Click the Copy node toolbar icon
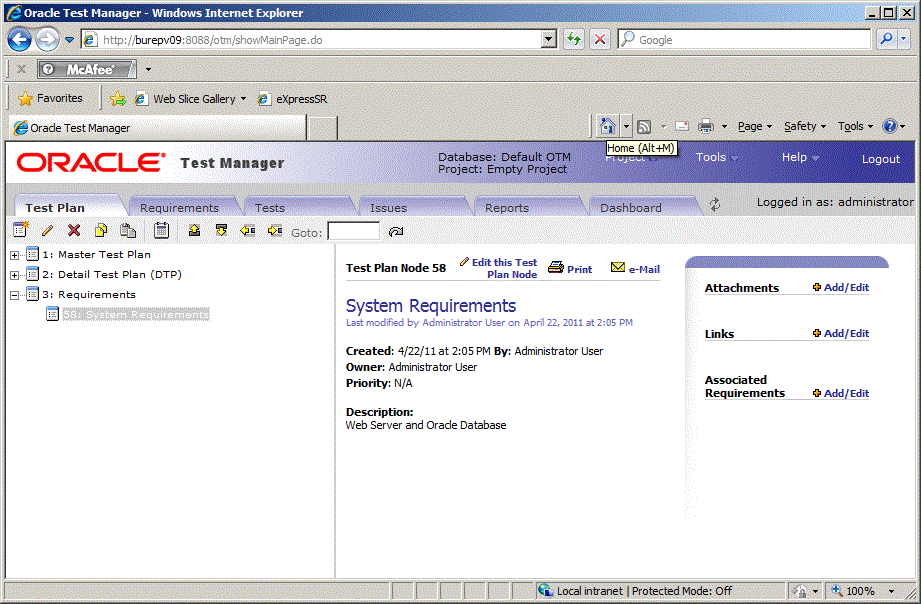The image size is (921, 604). pyautogui.click(x=101, y=230)
